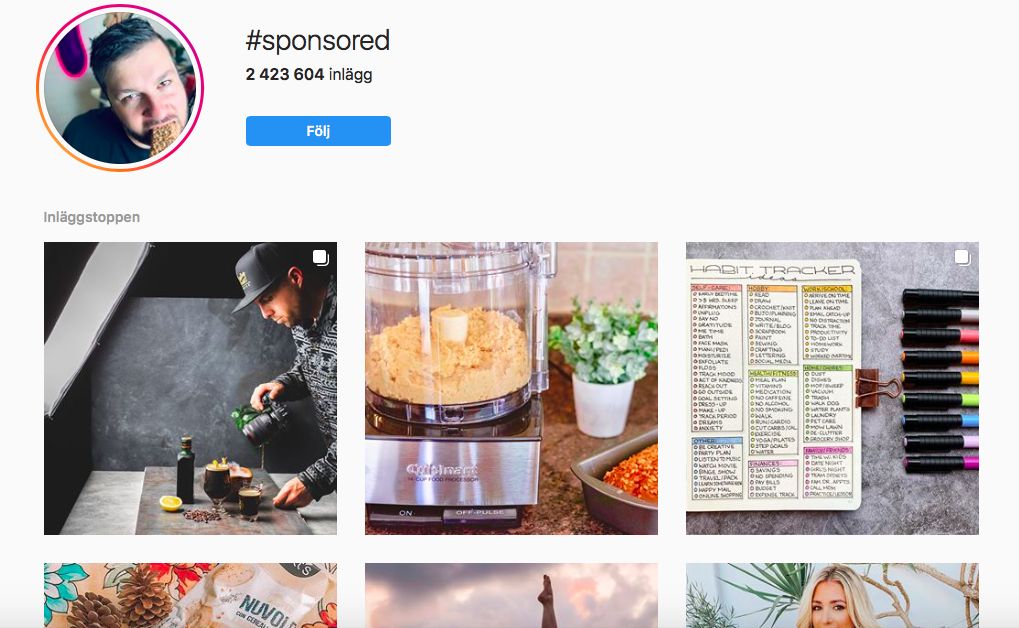The image size is (1019, 628).
Task: Click the multi-photo icon on photographer post
Action: [320, 257]
